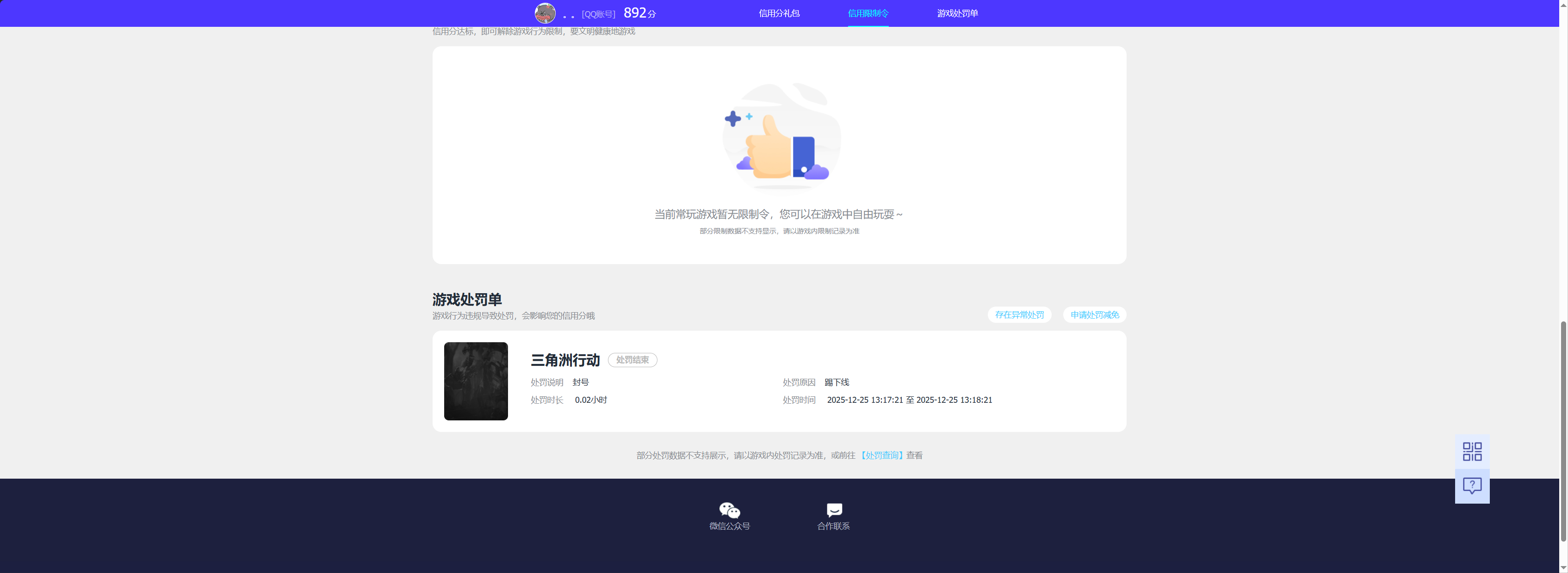Switch to the 信用限制令 tab

point(868,13)
